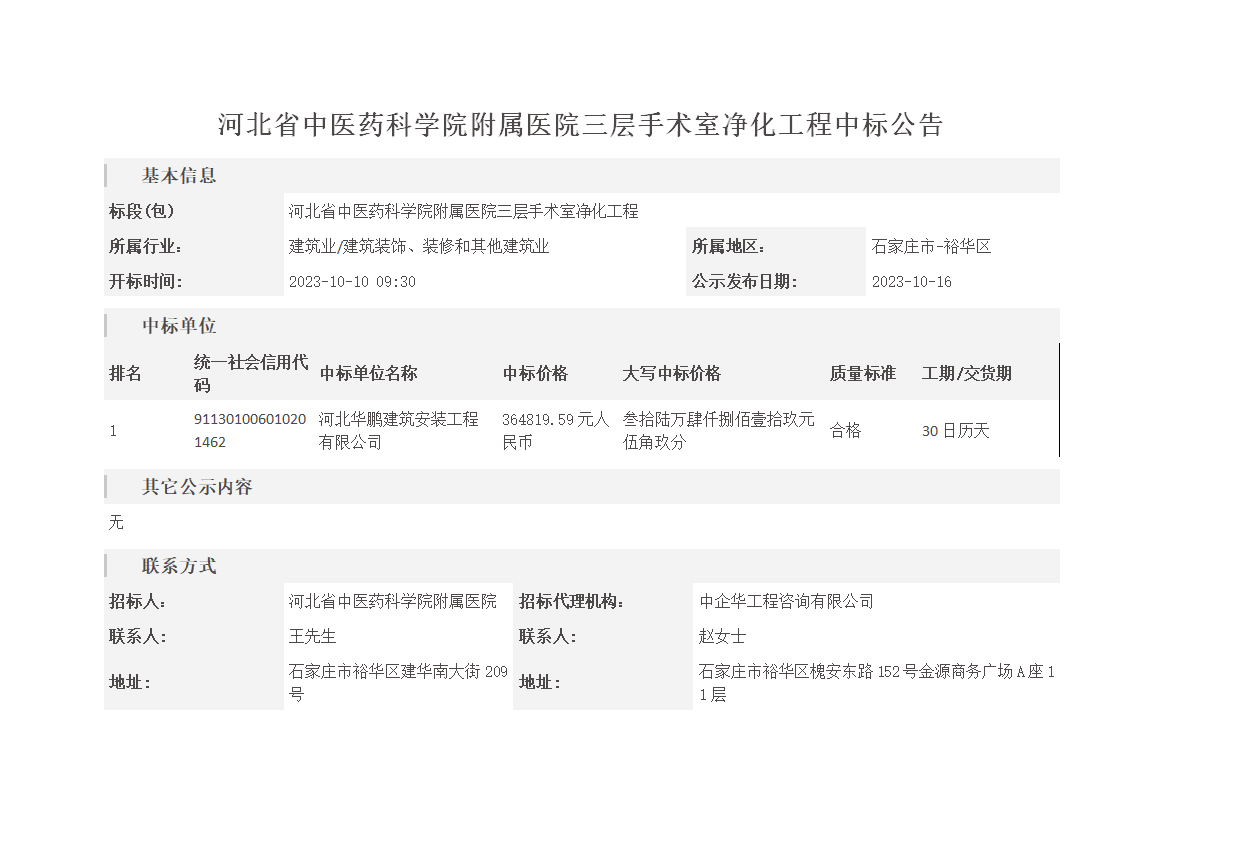
Task: Click the agency address on 槐安东路
Action: coord(876,682)
